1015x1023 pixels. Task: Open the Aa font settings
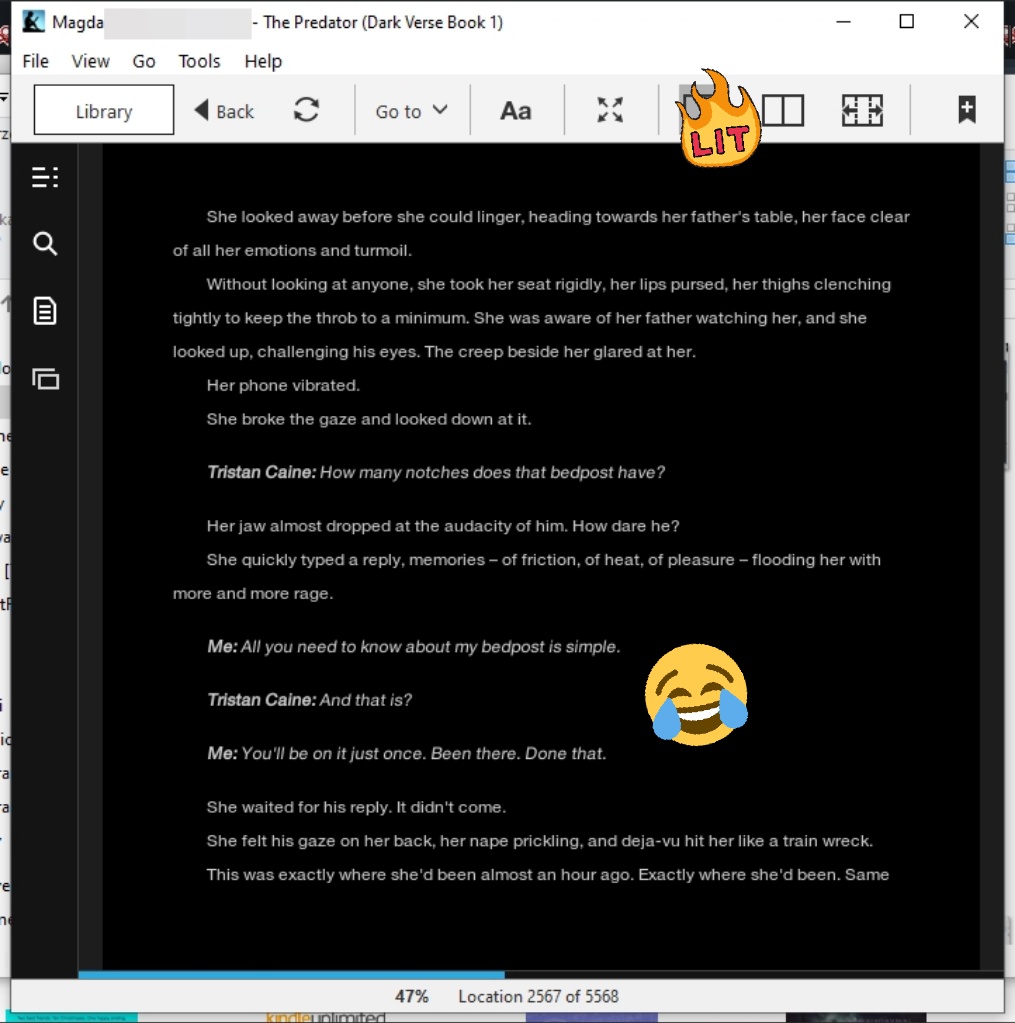click(x=515, y=111)
